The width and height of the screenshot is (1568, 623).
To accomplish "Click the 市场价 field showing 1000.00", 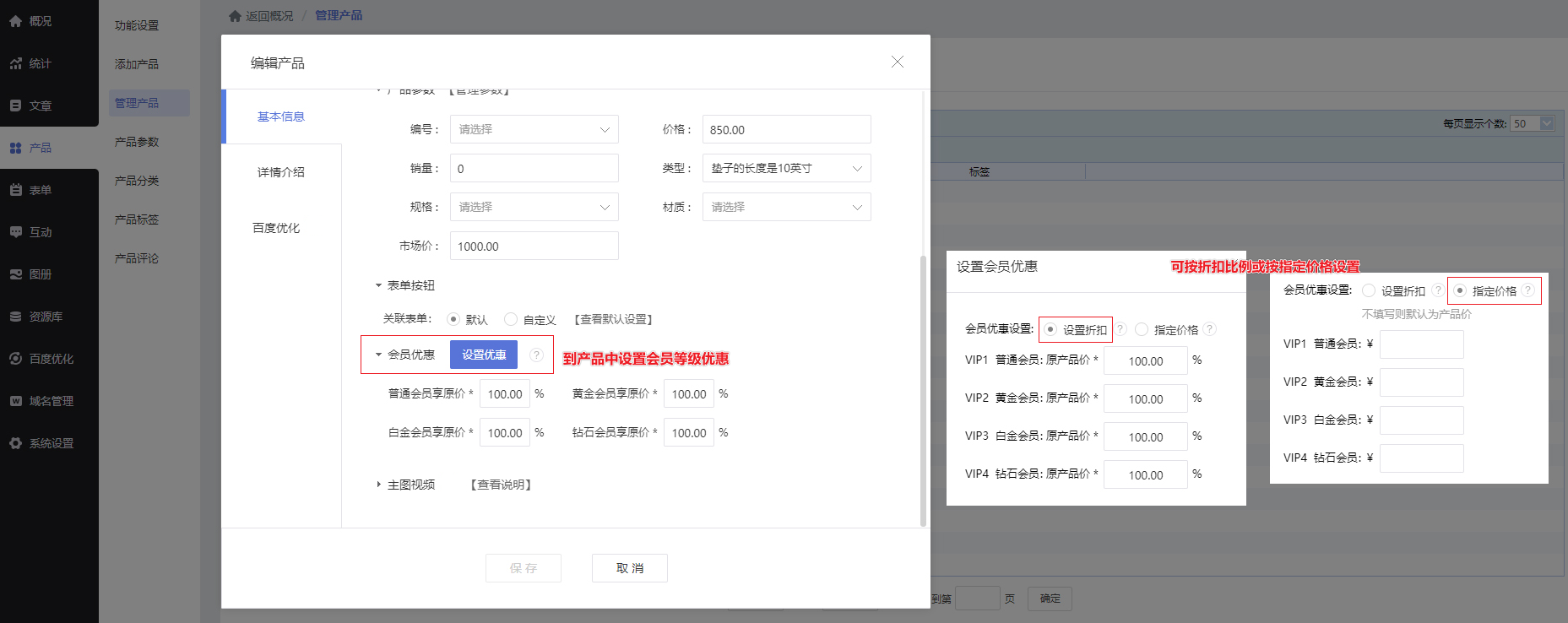I will coord(534,246).
